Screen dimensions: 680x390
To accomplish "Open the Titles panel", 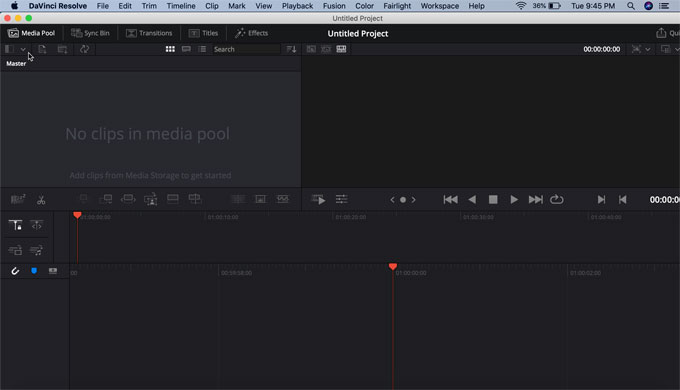I will (x=203, y=33).
